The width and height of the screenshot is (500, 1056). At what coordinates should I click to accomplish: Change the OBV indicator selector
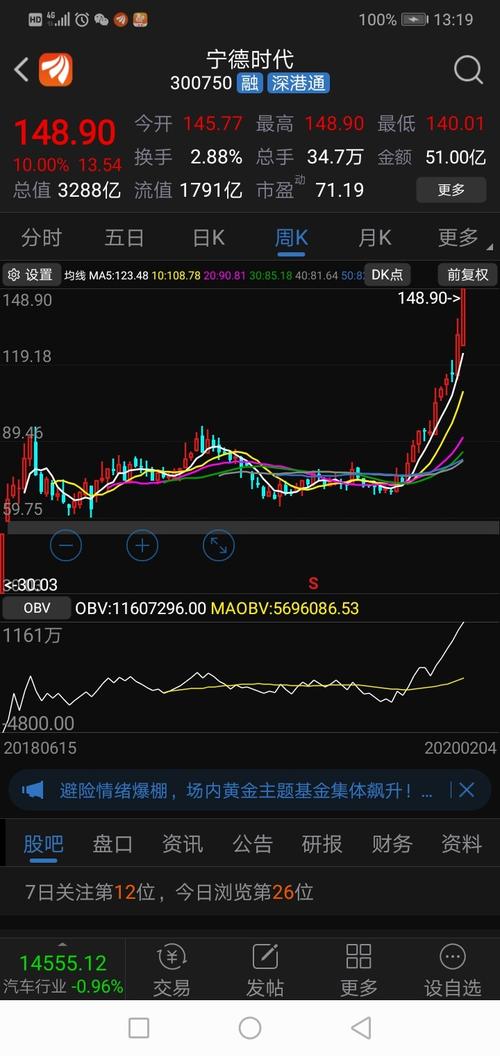coord(37,608)
